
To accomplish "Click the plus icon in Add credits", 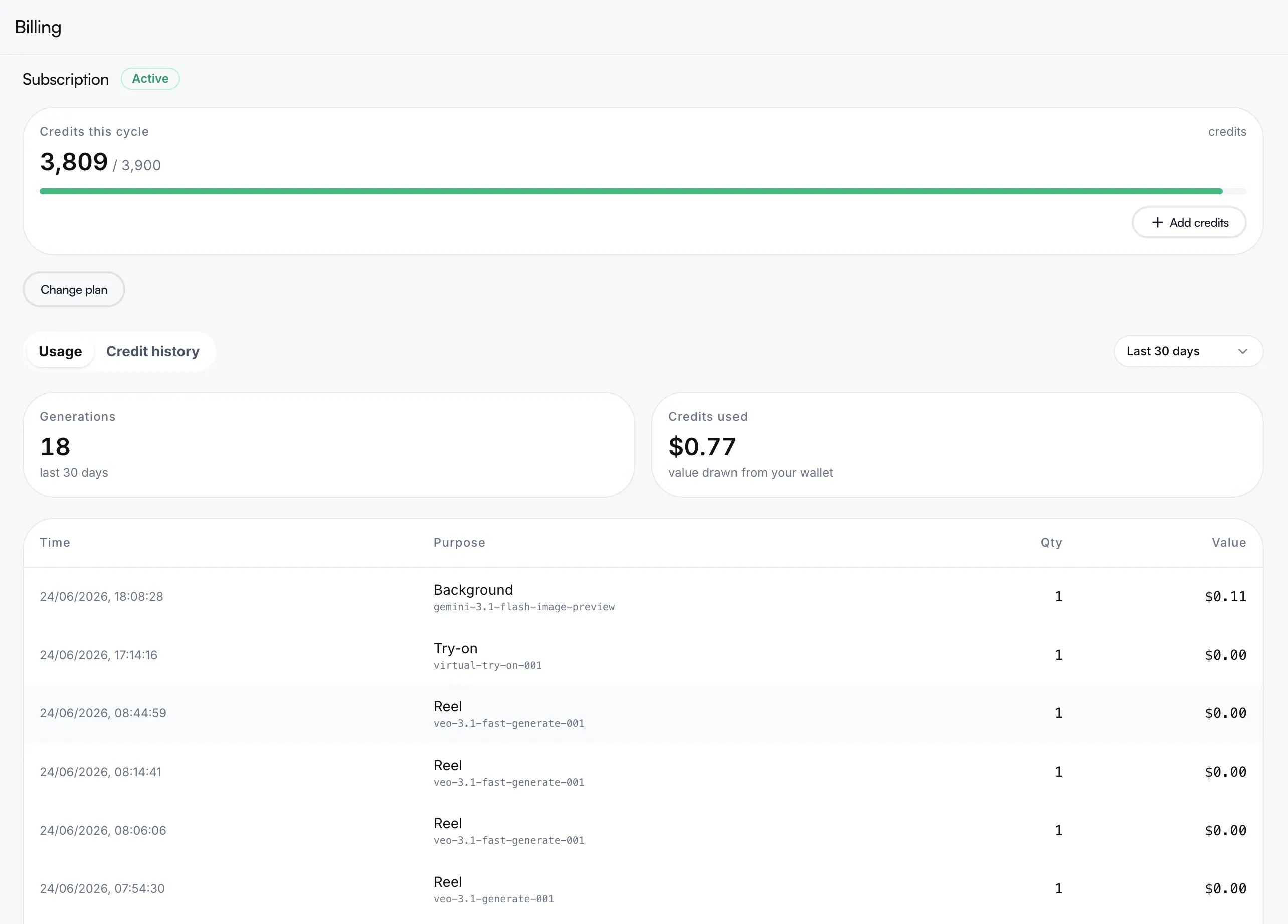I will [1157, 222].
